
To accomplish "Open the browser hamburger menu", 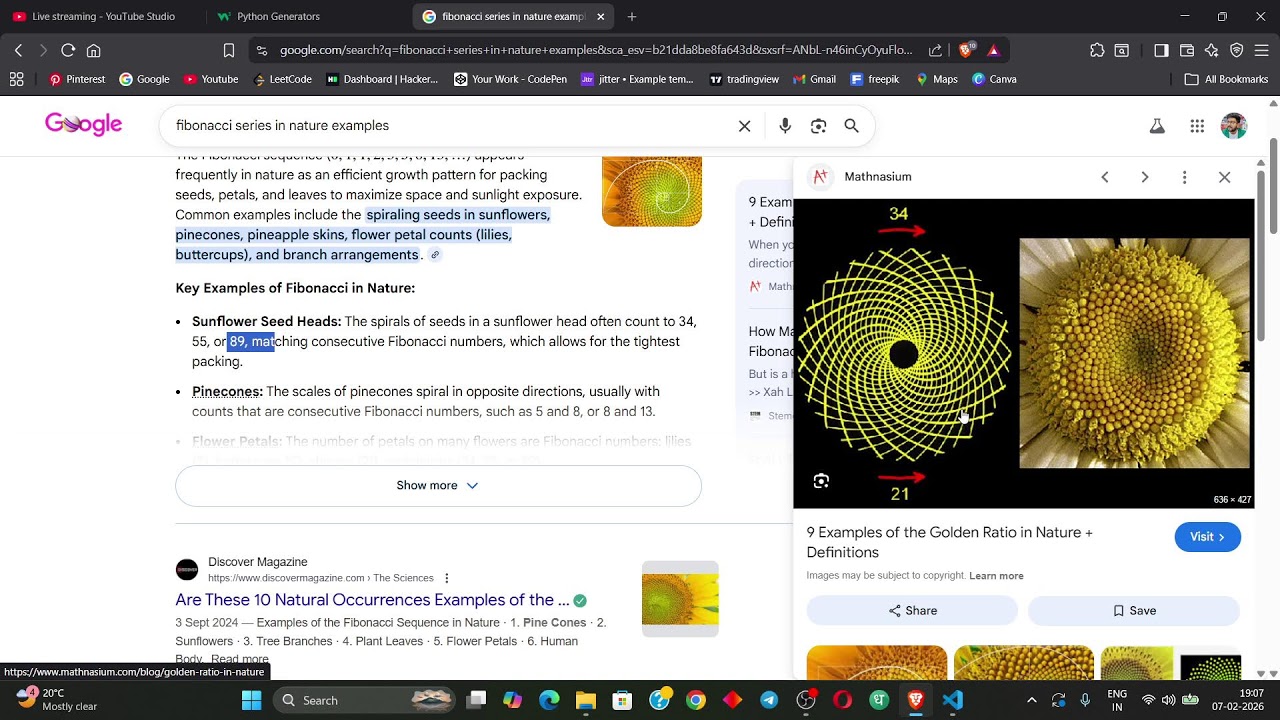I will point(1262,50).
